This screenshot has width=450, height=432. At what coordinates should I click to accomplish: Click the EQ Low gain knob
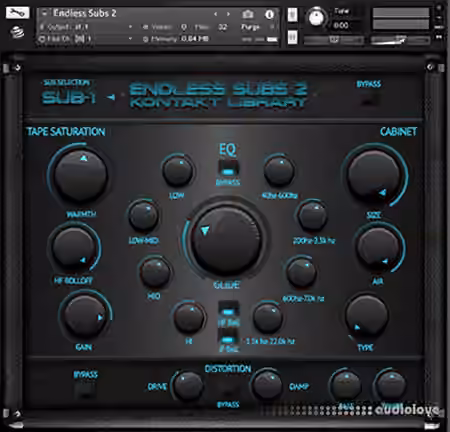178,171
